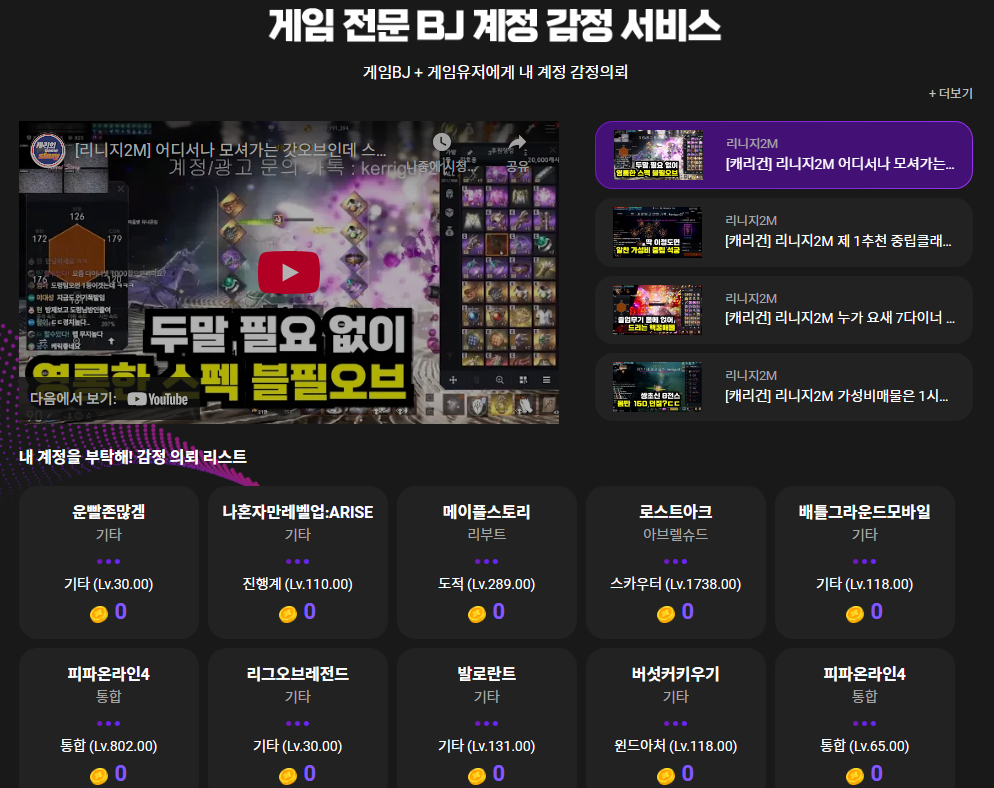Click thumbnail of 누가 요새 7다이너 video

pos(657,310)
